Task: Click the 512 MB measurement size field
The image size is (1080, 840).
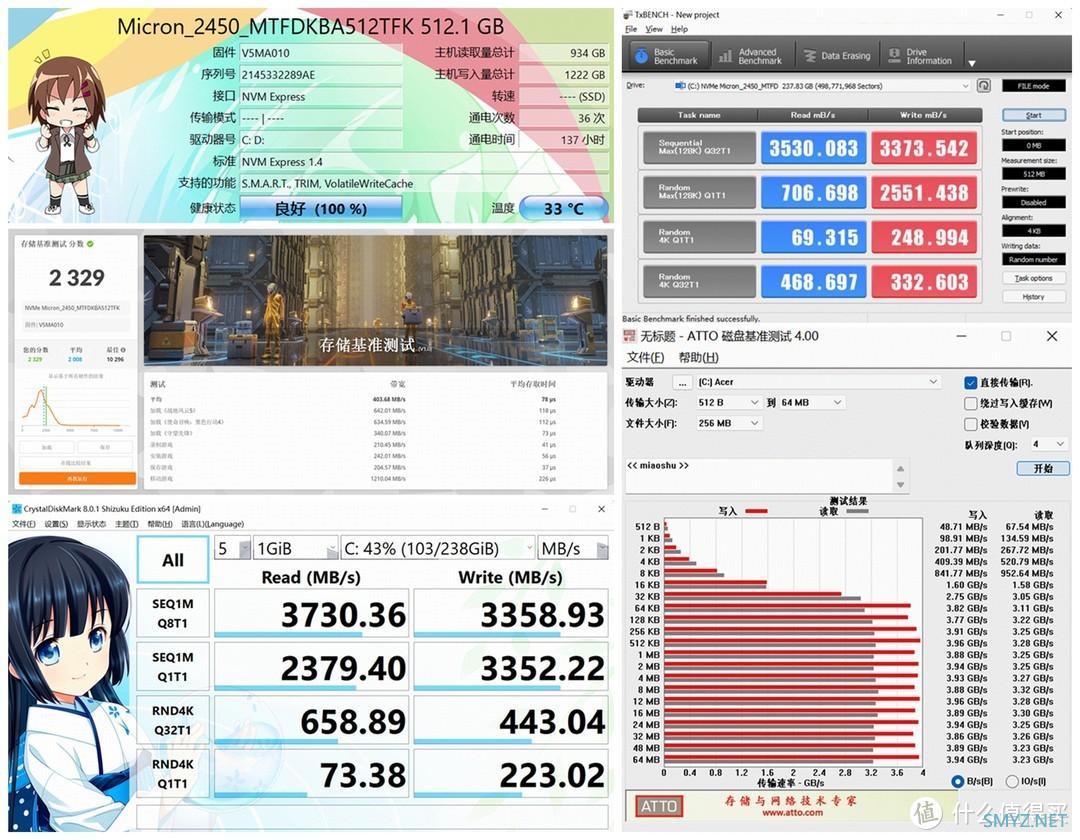Action: 1033,174
